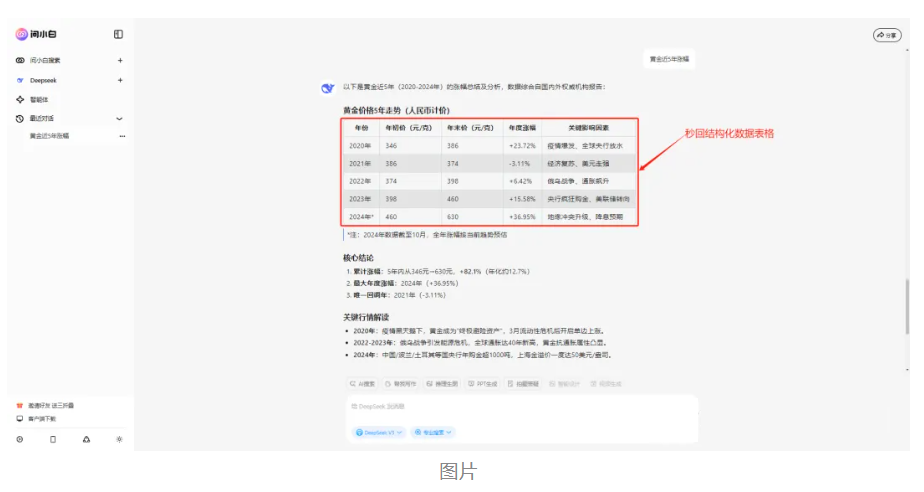
Task: Click the triangular icon in sidebar footer
Action: [87, 440]
